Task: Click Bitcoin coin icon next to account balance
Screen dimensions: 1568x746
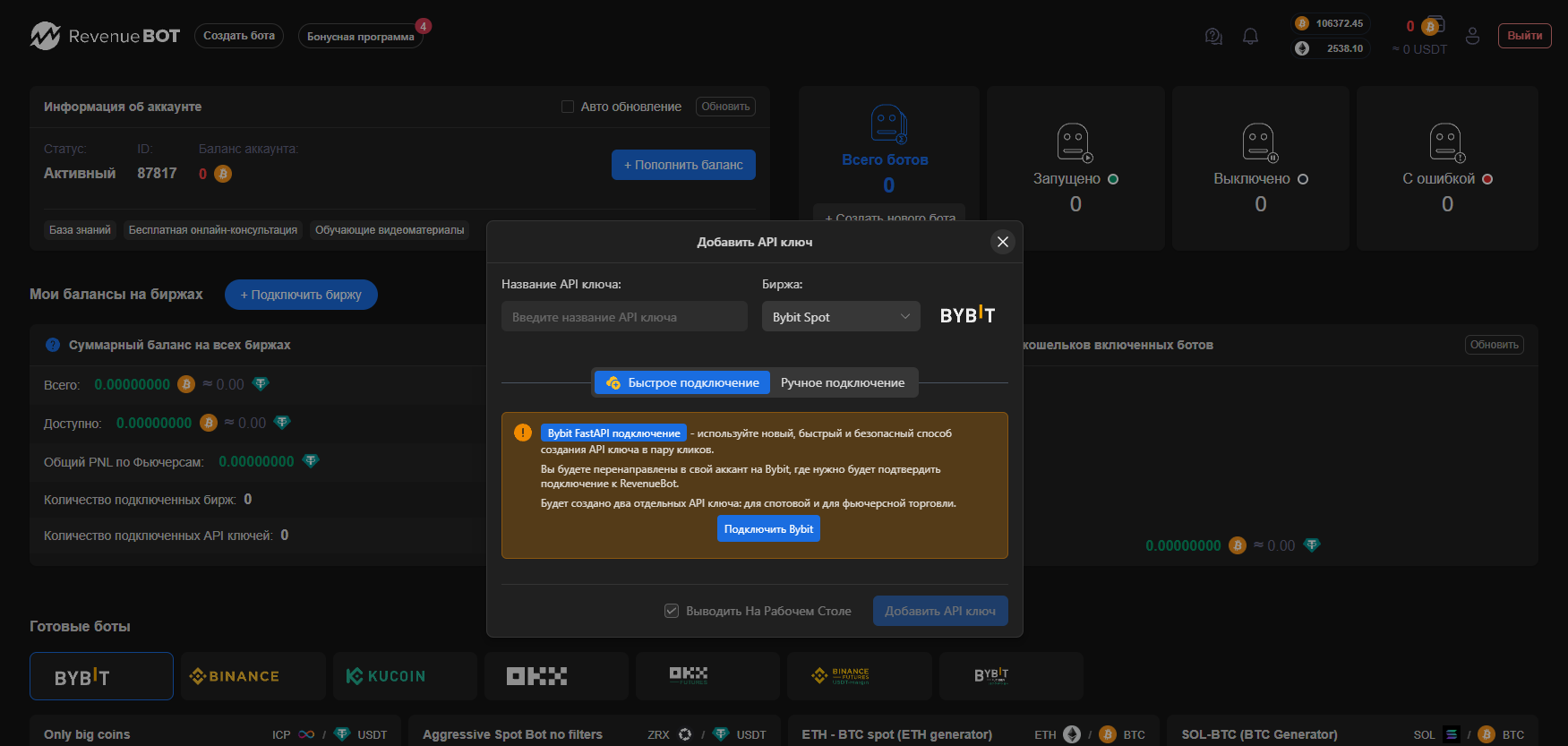Action: (223, 174)
